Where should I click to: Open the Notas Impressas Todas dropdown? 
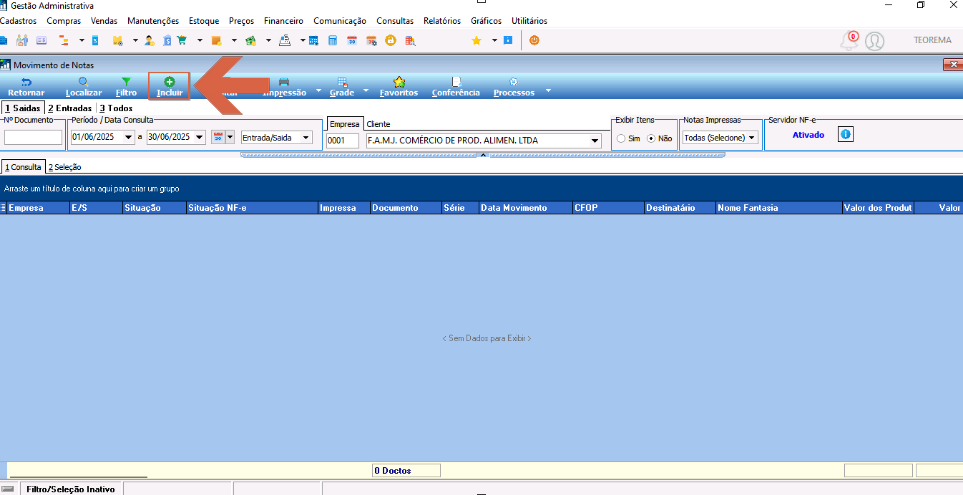720,138
